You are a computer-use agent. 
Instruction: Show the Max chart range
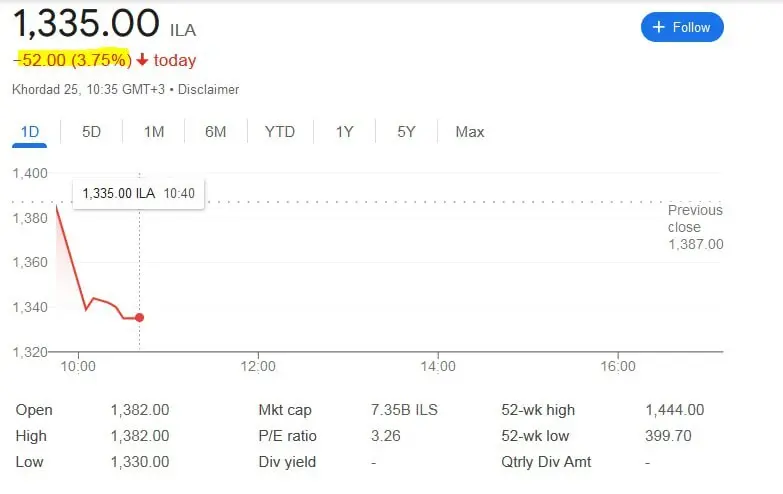tap(469, 132)
